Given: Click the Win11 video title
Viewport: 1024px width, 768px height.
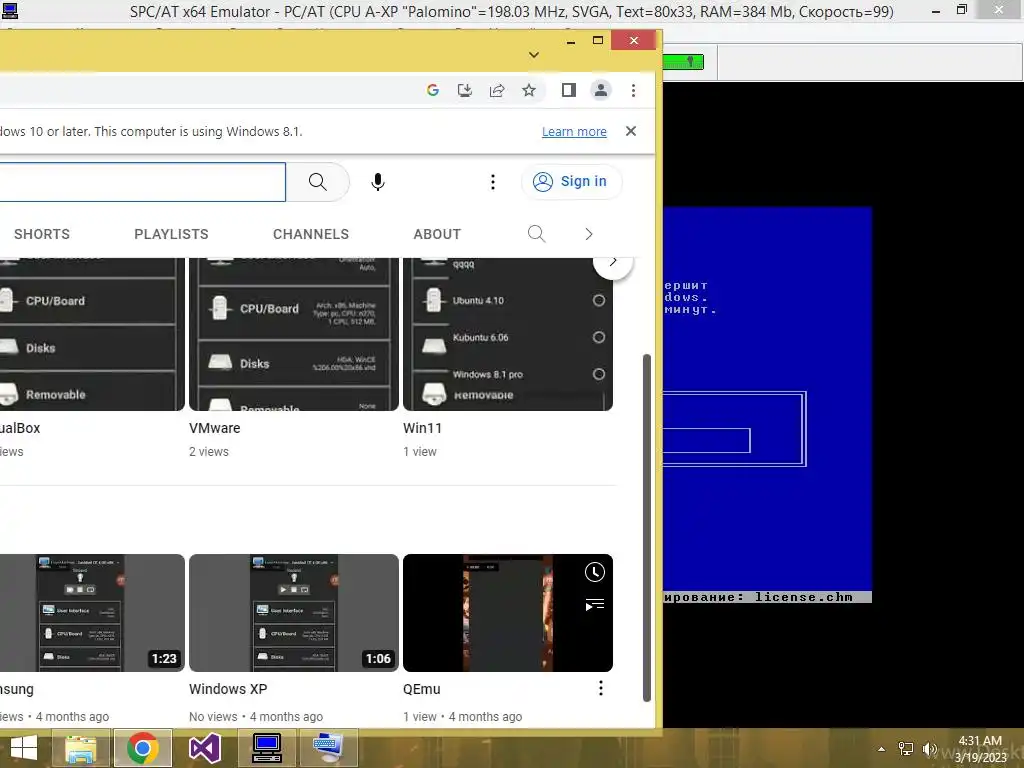Looking at the screenshot, I should coord(423,428).
